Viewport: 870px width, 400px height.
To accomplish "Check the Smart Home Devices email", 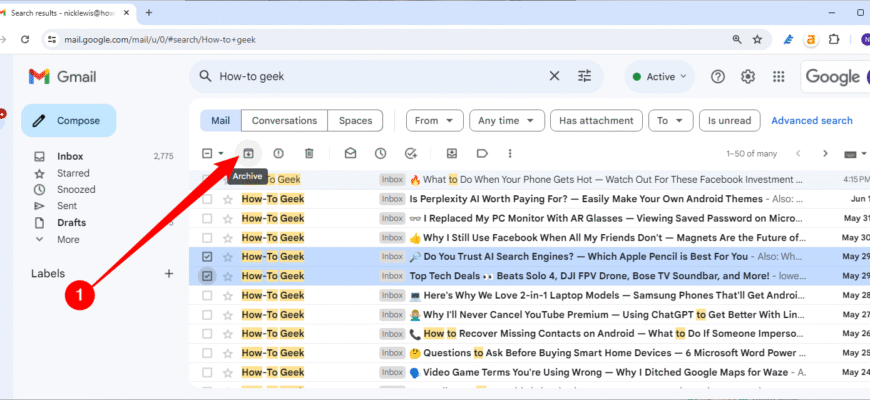I will pos(207,353).
